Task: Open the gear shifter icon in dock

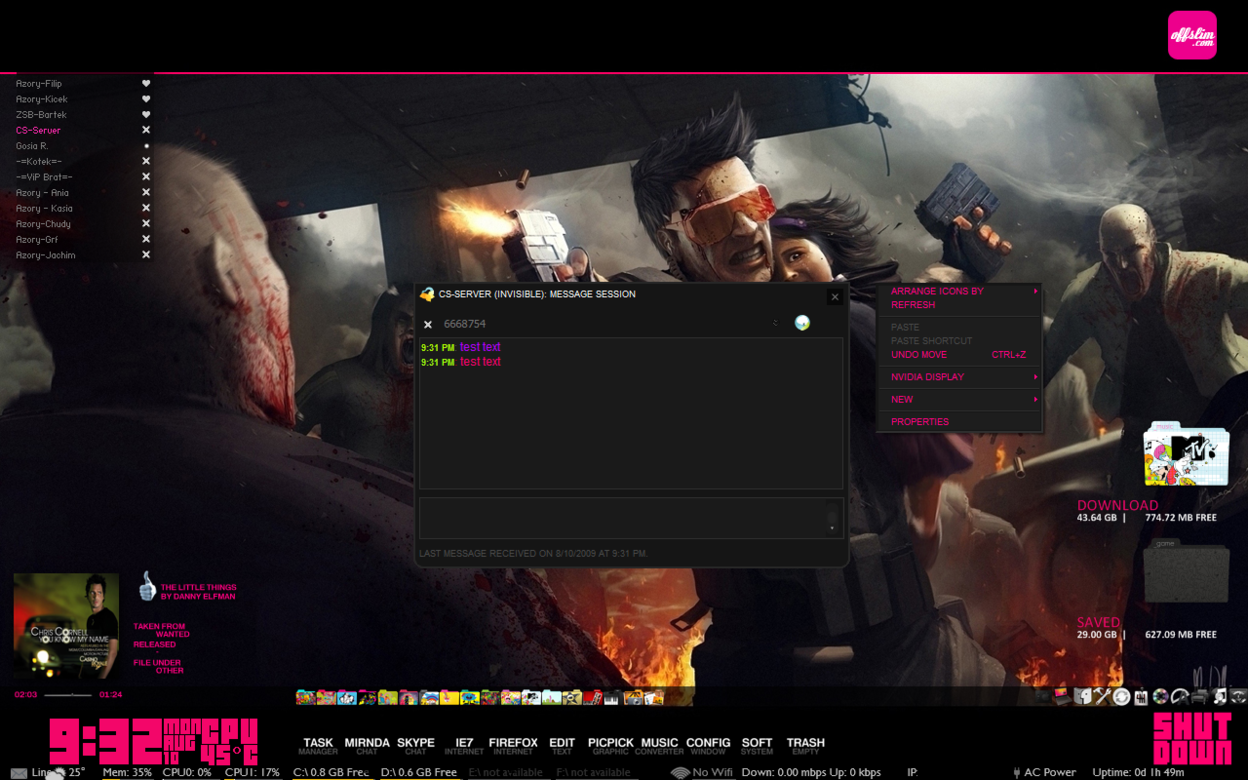Action: click(x=1141, y=697)
